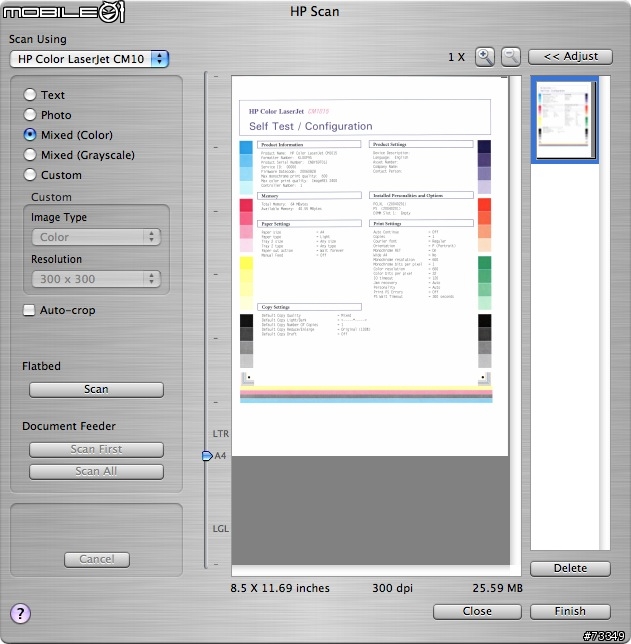The height and width of the screenshot is (644, 631).
Task: Select the Custom scan mode radio button
Action: pos(30,175)
